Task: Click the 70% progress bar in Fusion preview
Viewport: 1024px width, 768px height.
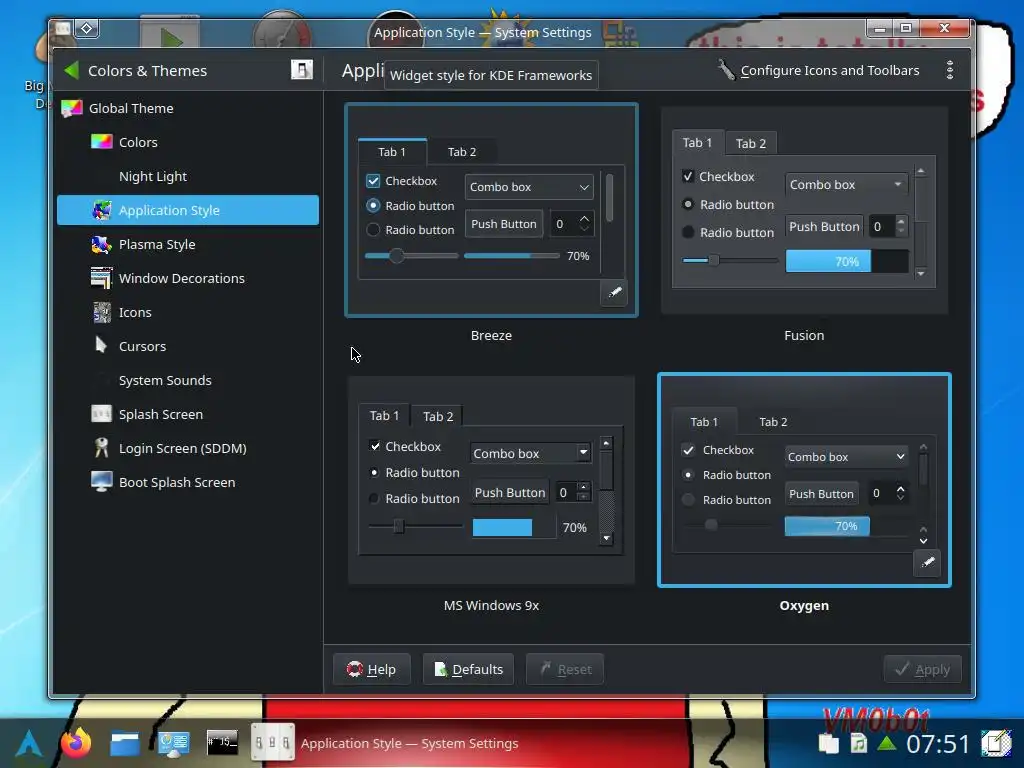Action: (x=846, y=261)
